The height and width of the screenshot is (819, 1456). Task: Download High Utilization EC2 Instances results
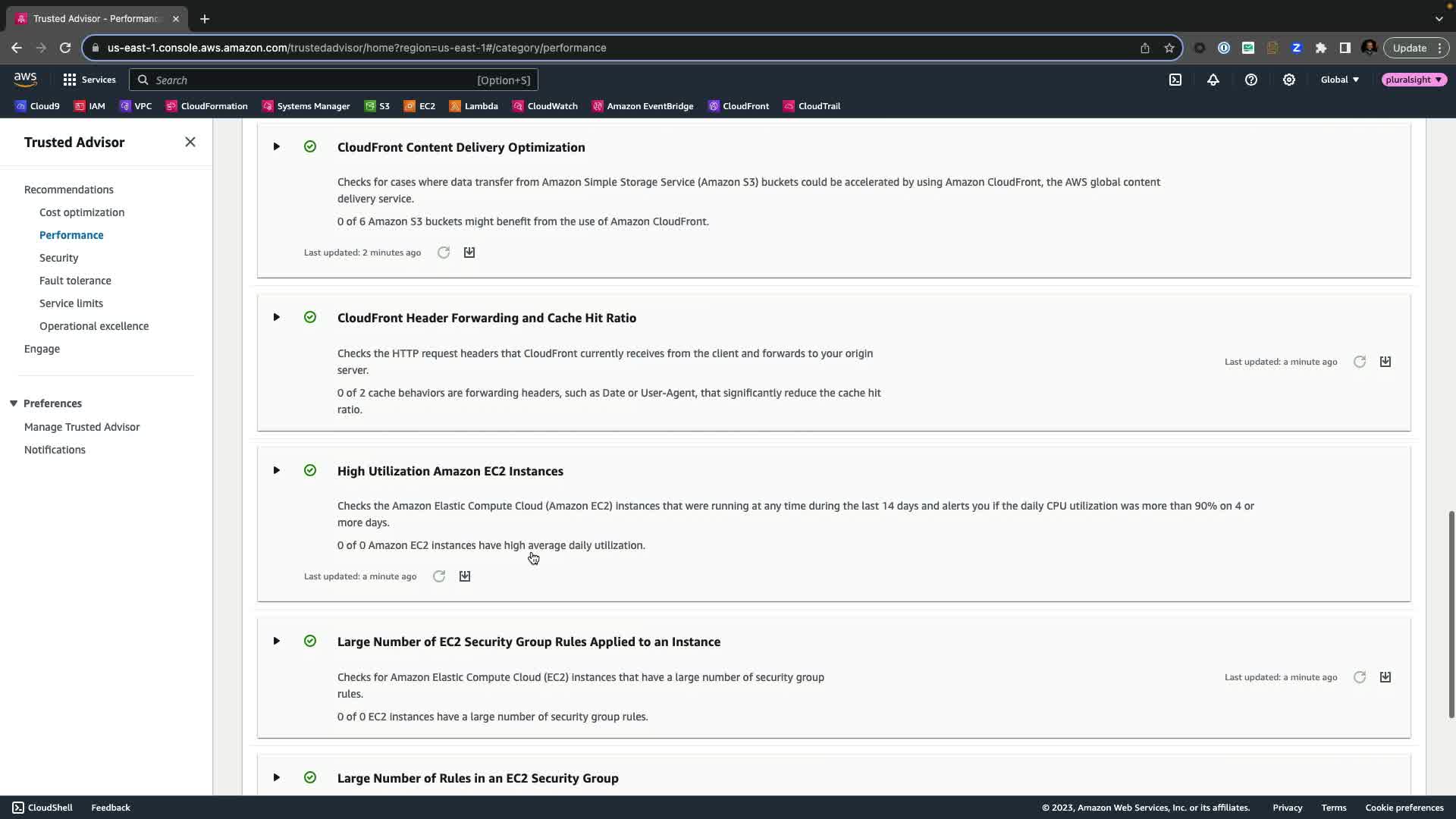(465, 576)
